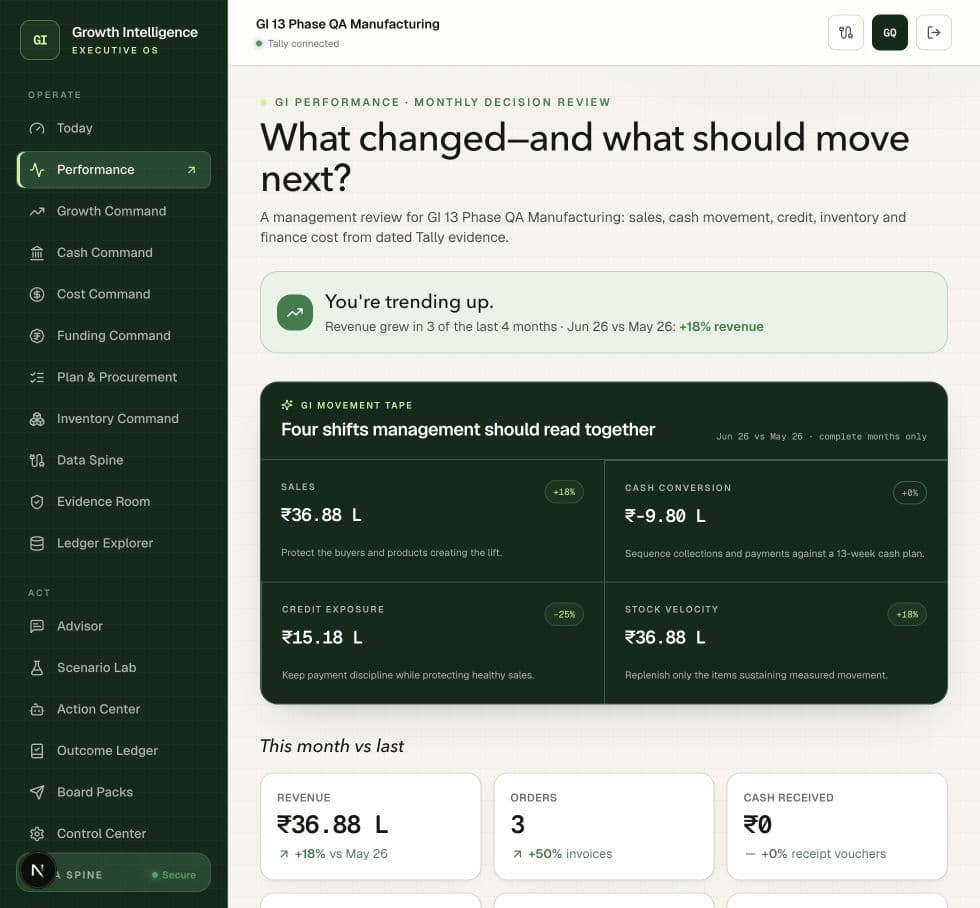This screenshot has width=980, height=908.
Task: Click the Cash Command bank icon
Action: pos(37,252)
